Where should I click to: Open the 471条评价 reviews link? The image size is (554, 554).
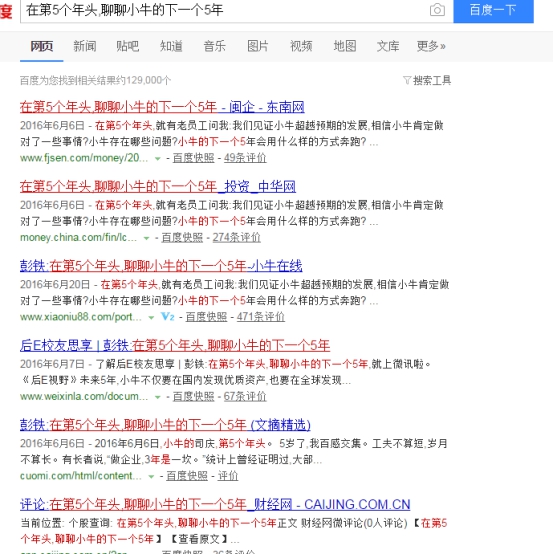pyautogui.click(x=261, y=317)
